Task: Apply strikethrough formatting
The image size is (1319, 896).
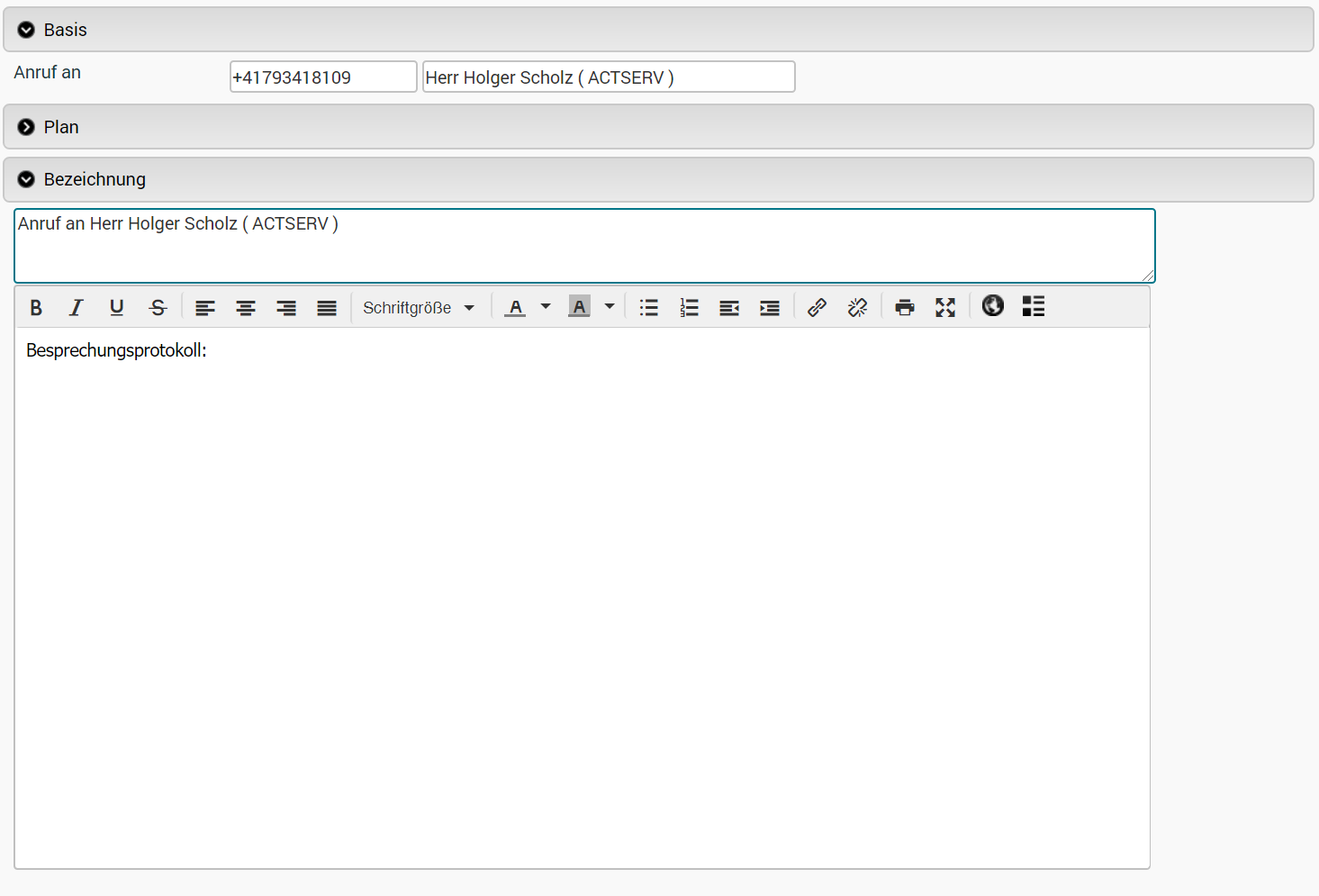Action: click(158, 308)
